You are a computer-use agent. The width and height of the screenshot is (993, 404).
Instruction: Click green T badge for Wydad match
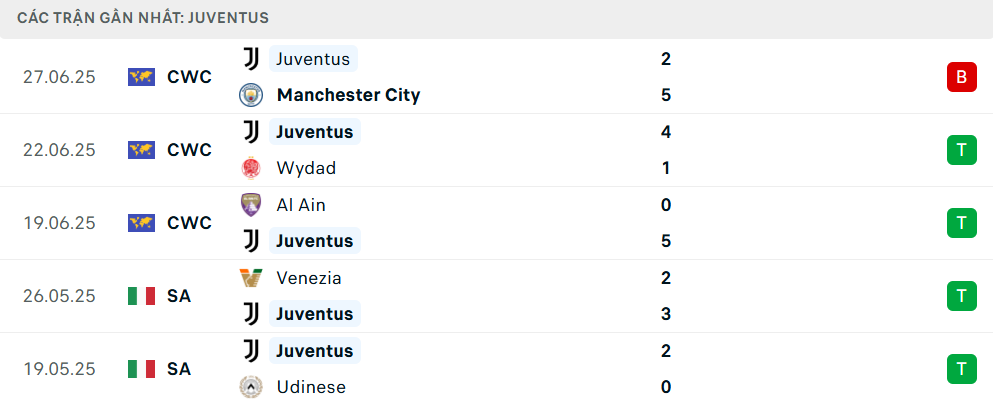(x=961, y=150)
